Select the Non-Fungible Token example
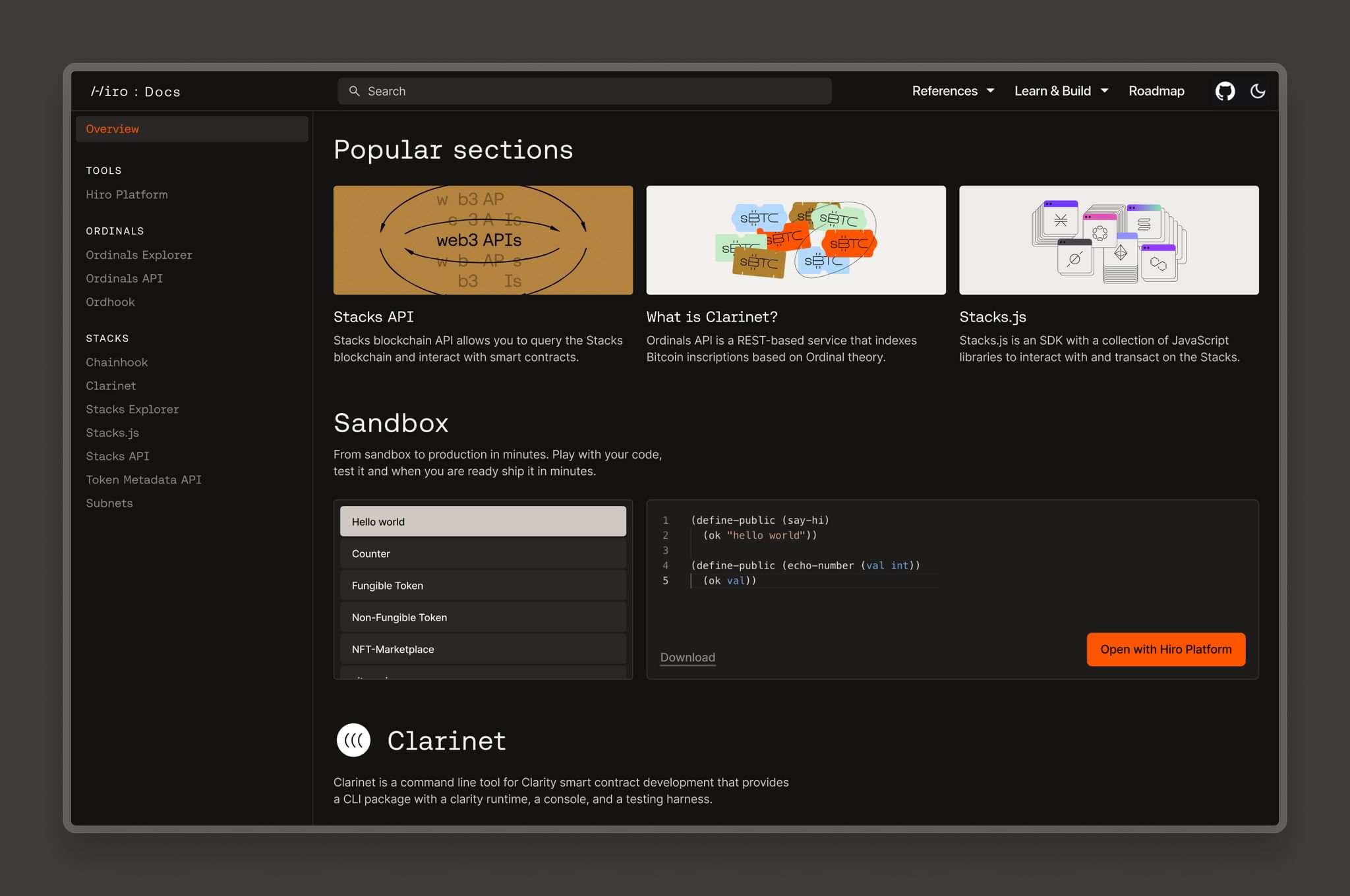 (482, 617)
